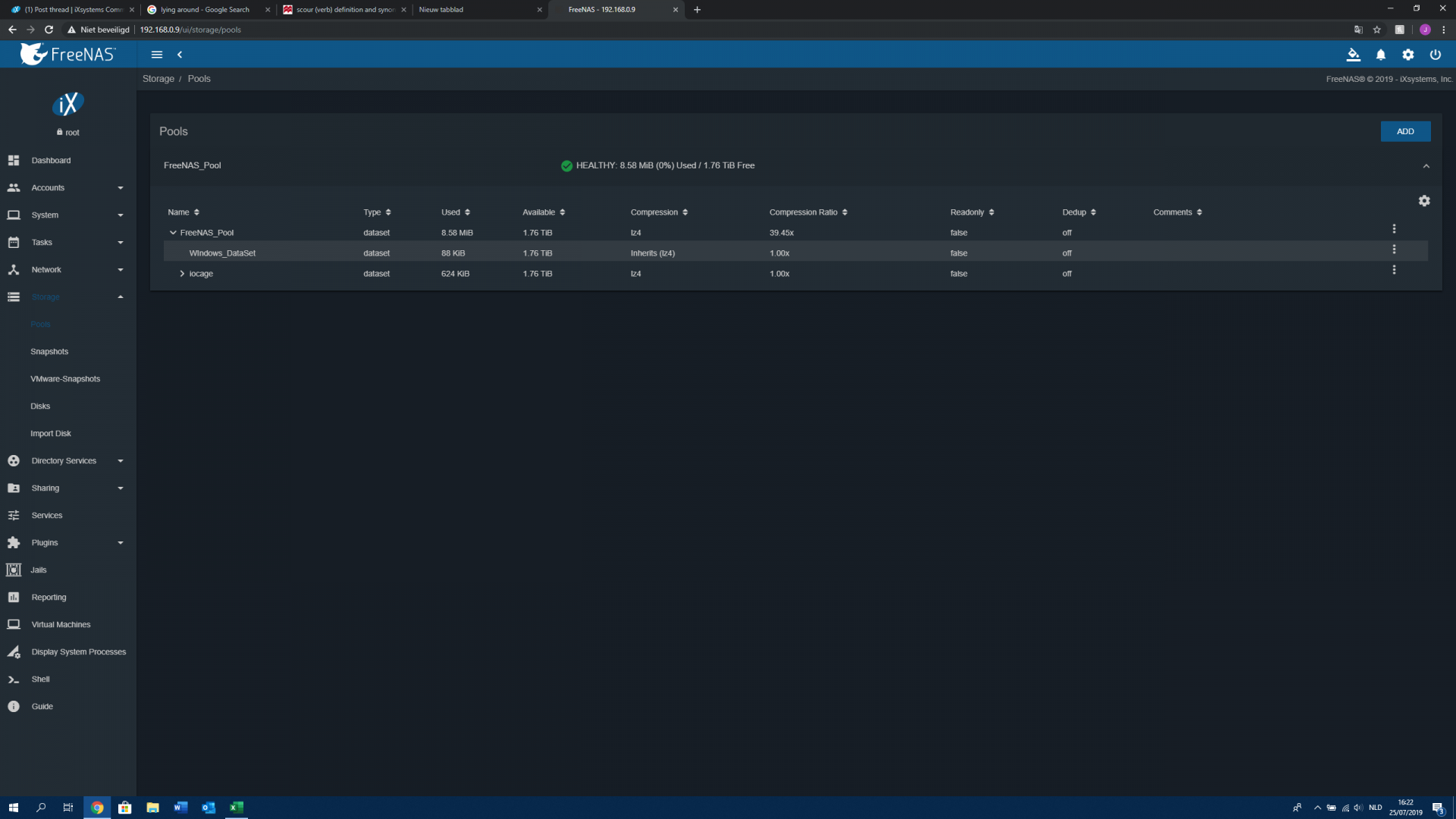Click Storage in the breadcrumb

(158, 79)
